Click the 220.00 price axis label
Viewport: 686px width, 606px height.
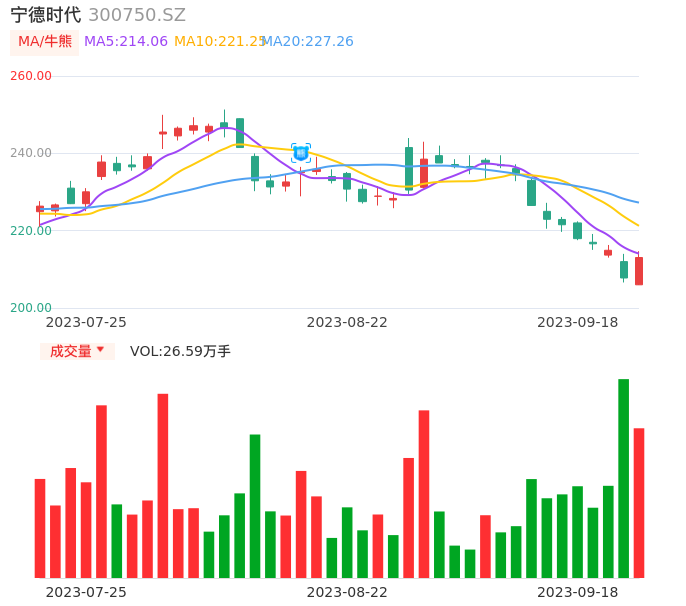coord(31,231)
